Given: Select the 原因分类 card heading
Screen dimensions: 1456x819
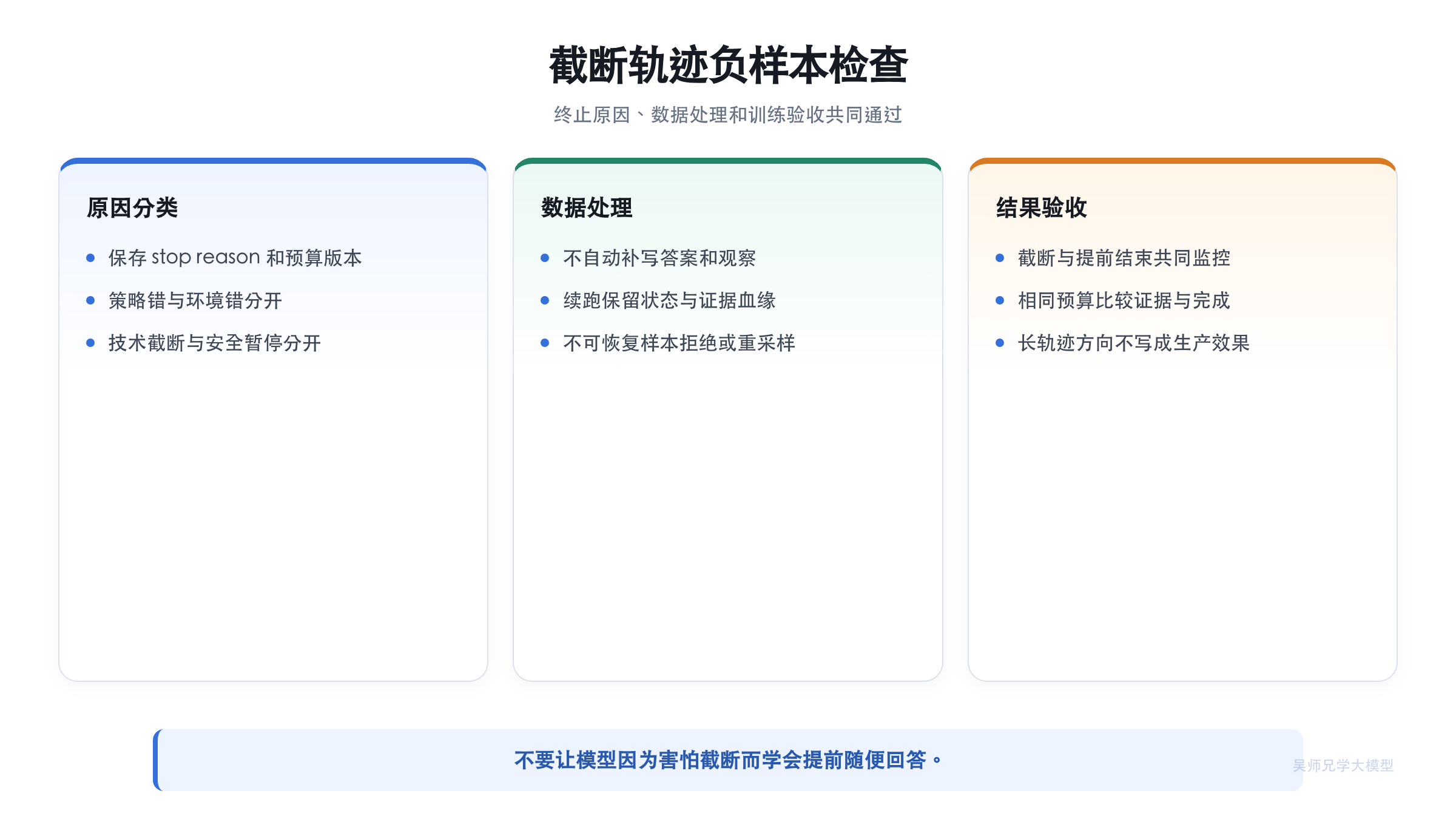Looking at the screenshot, I should 132,207.
